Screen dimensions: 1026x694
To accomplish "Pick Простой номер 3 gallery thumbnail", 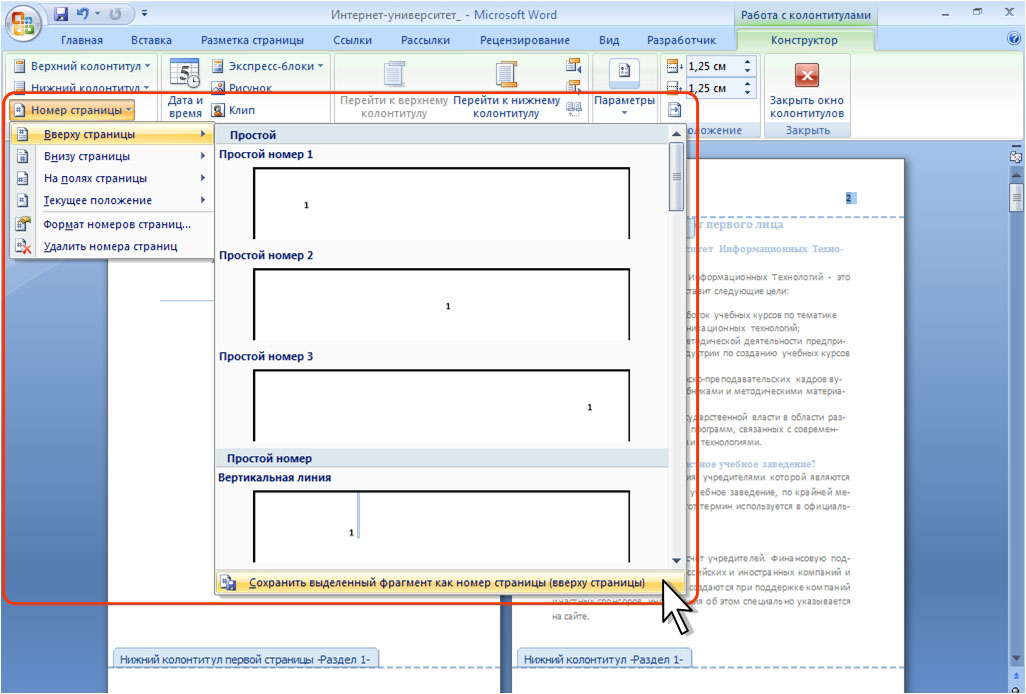I will (442, 405).
